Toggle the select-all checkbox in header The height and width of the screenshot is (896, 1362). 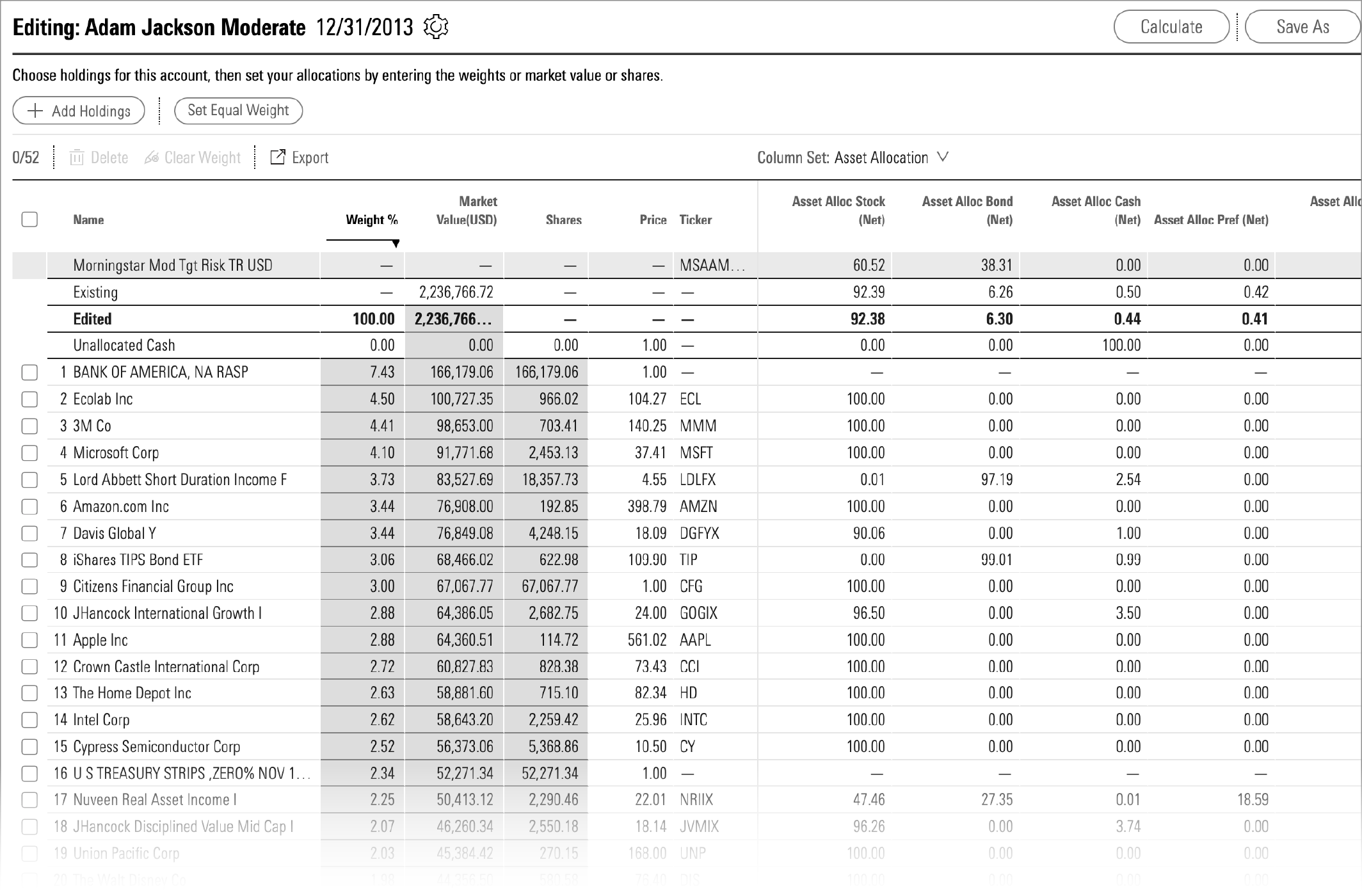(x=29, y=220)
